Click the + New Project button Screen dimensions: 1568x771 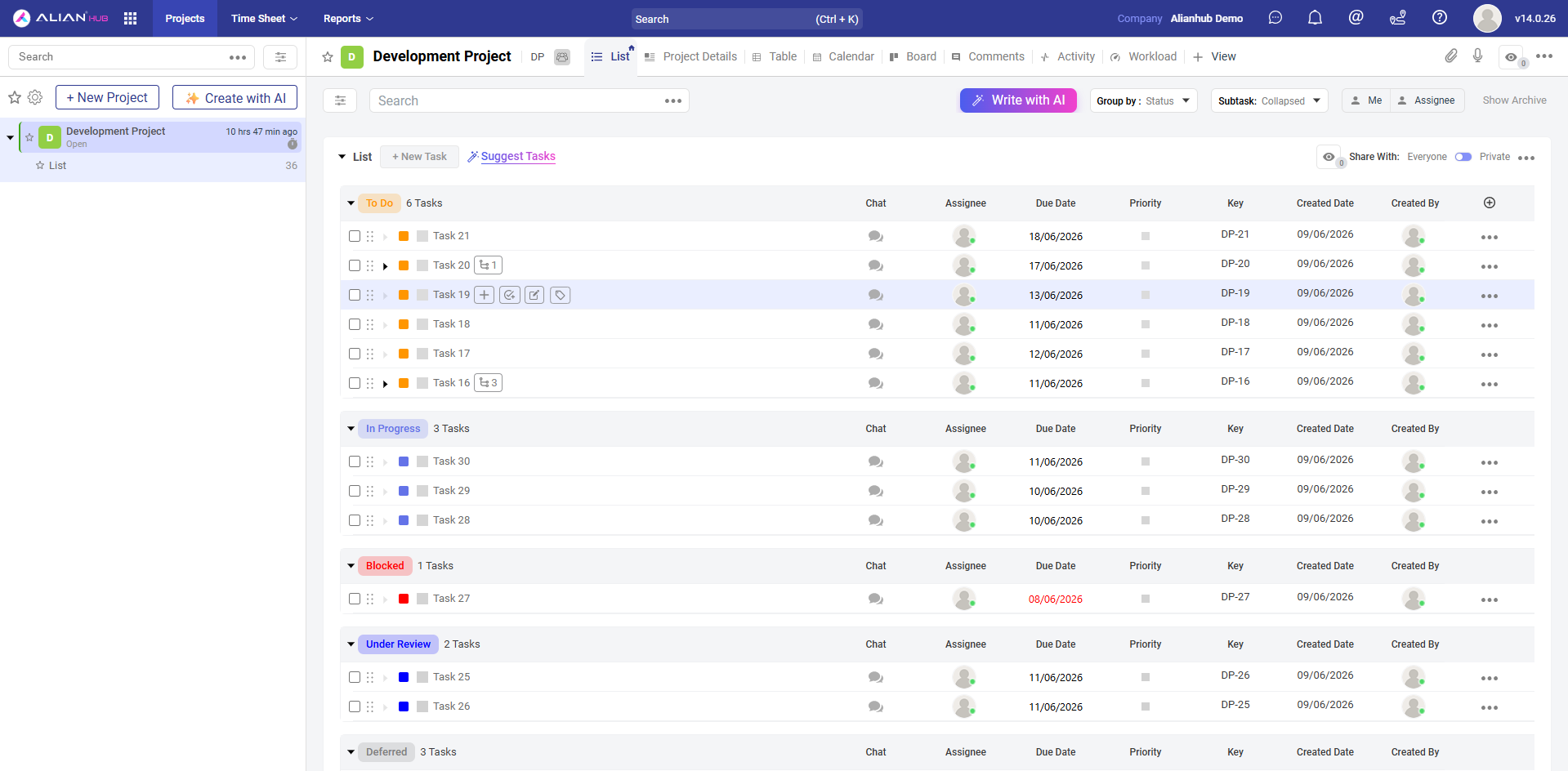(107, 97)
